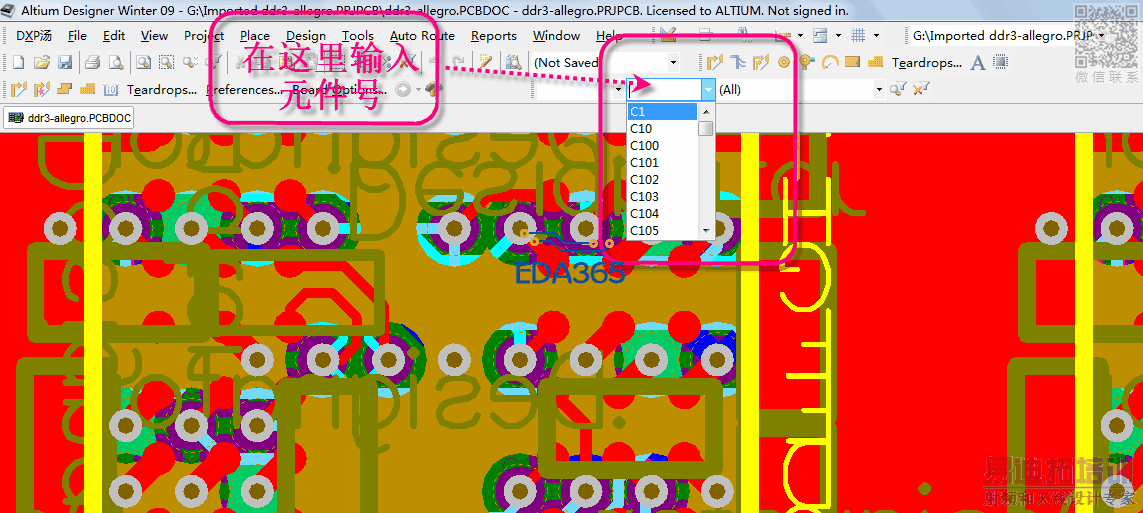Open the Reports menu
Screen dimensions: 1143x513
tap(494, 36)
